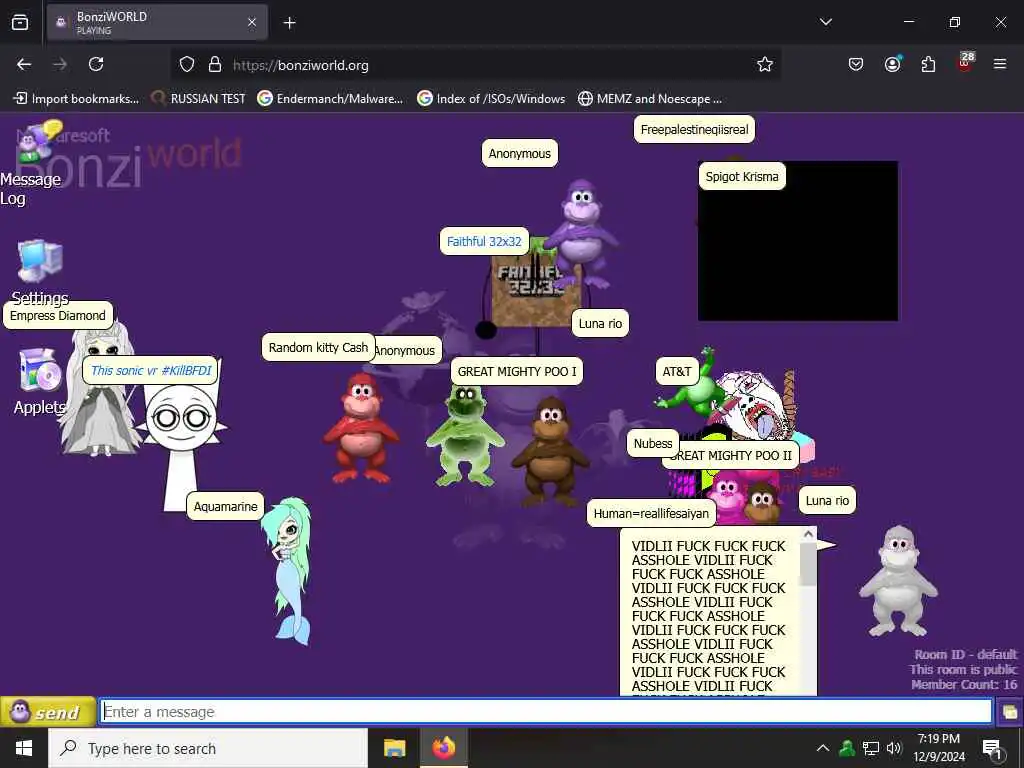This screenshot has height=768, width=1024.
Task: Click the This sonic vr #KillBFDI name tag
Action: click(x=151, y=370)
